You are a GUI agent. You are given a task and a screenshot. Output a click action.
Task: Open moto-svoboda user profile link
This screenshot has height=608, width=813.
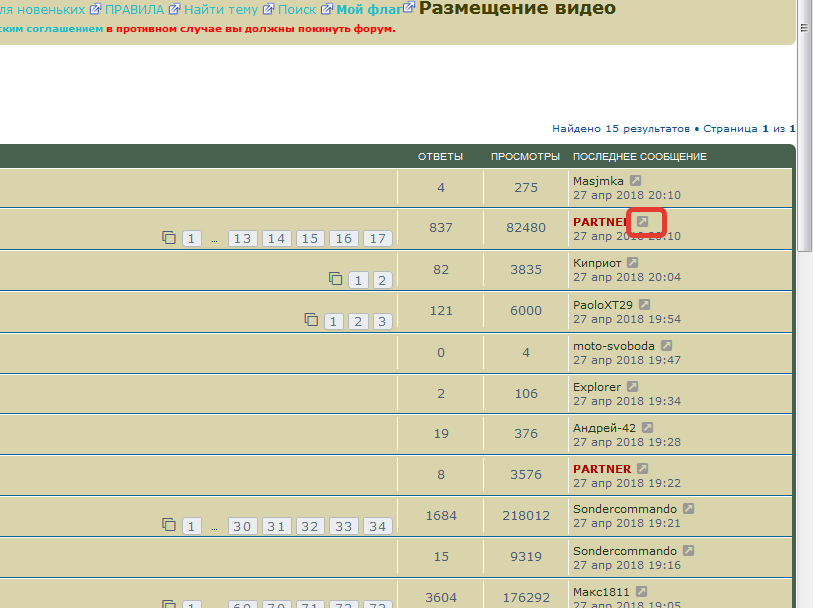[614, 345]
